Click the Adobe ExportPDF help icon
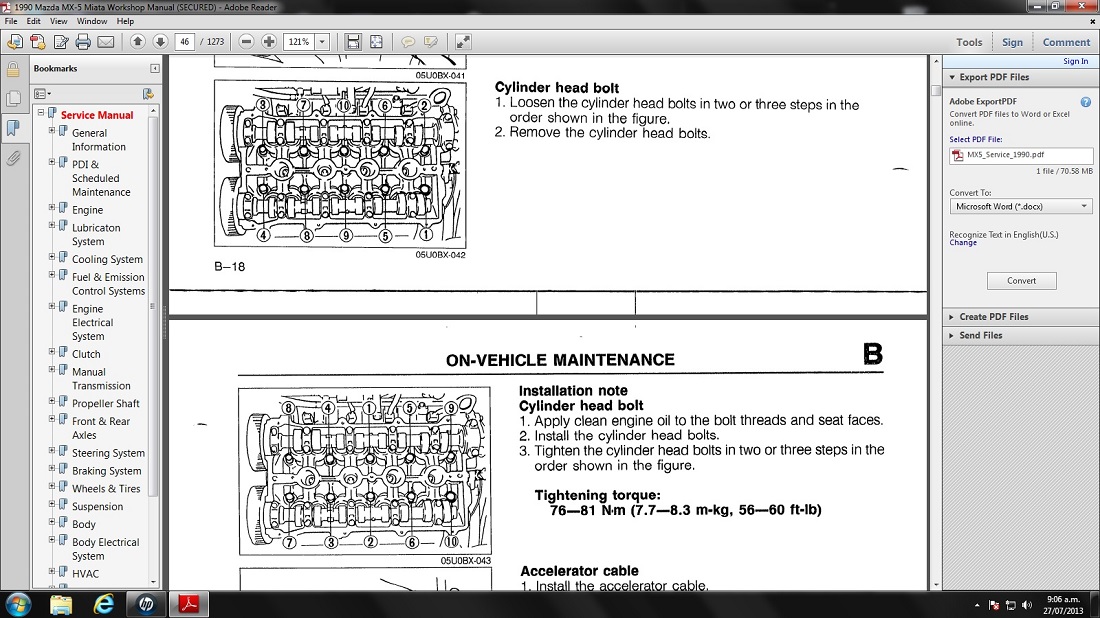The image size is (1100, 618). 1085,102
